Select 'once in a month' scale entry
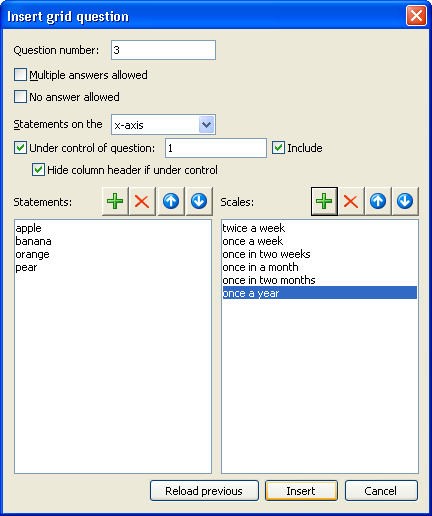432x516 pixels. click(x=260, y=267)
